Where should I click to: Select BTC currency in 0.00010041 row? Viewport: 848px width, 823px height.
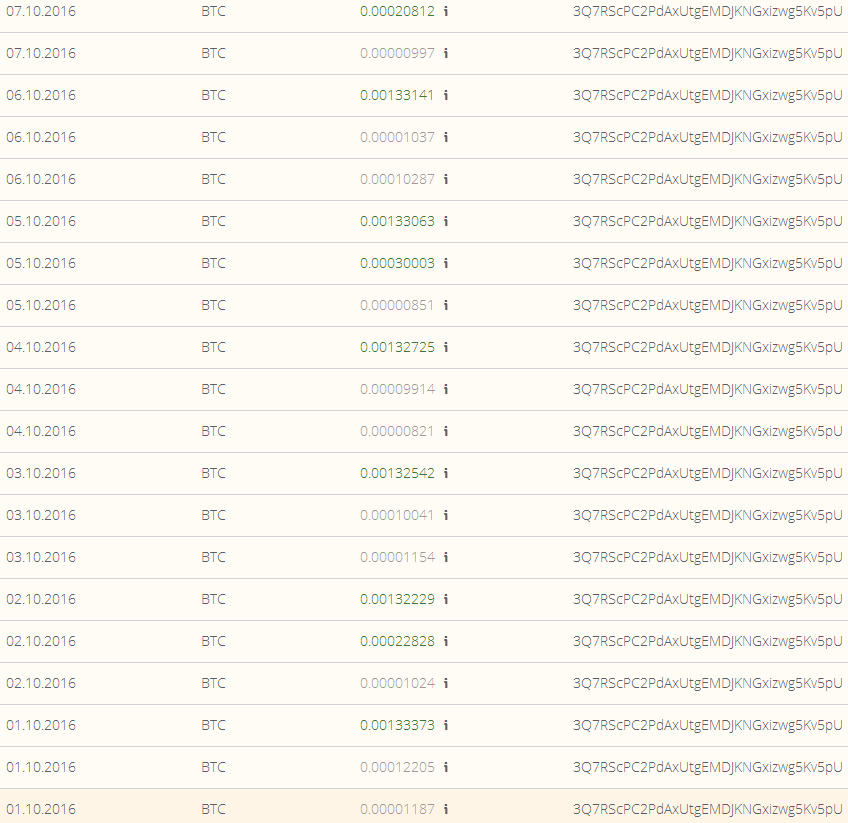pos(214,515)
